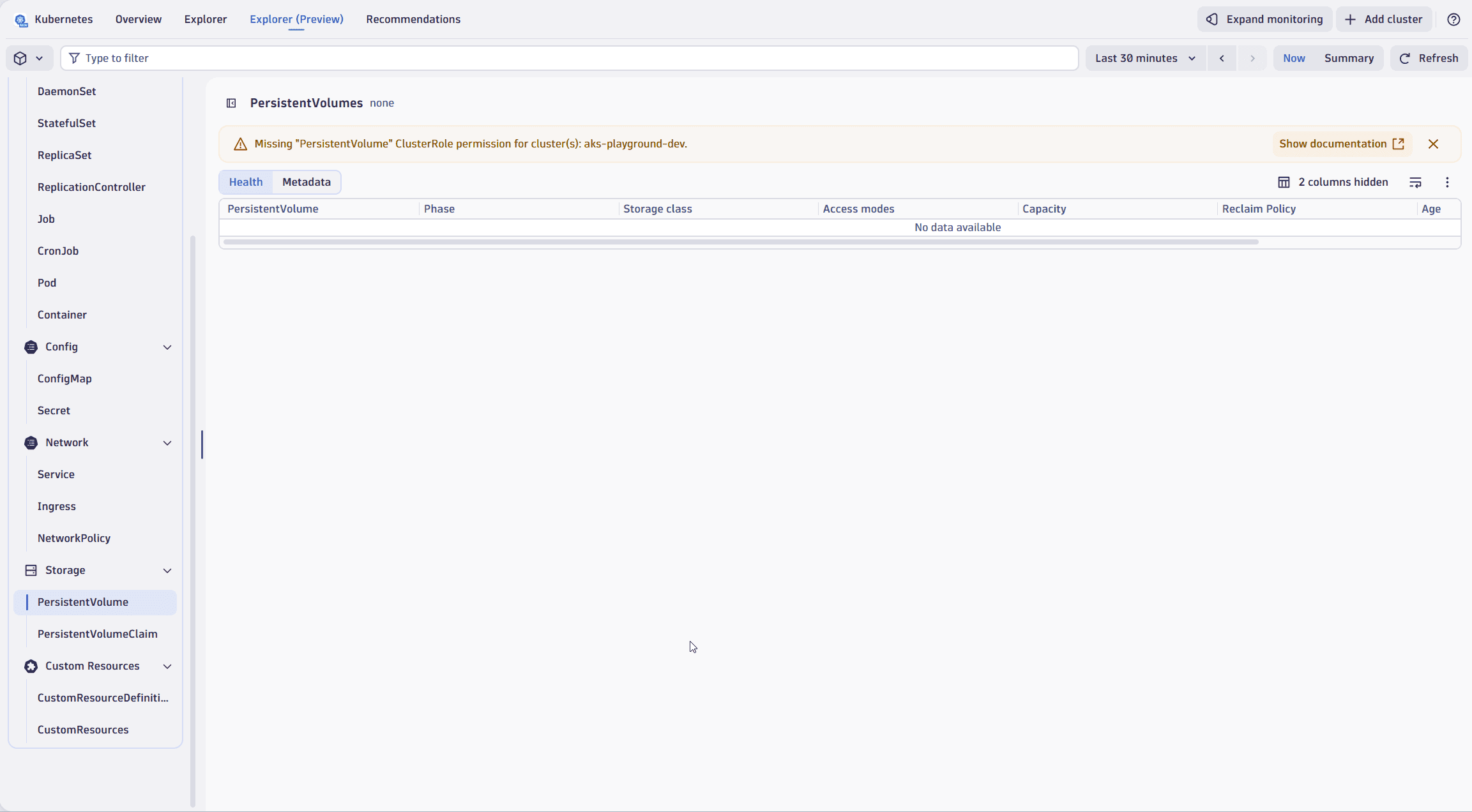Click the Kubernetes app logo icon

click(21, 20)
